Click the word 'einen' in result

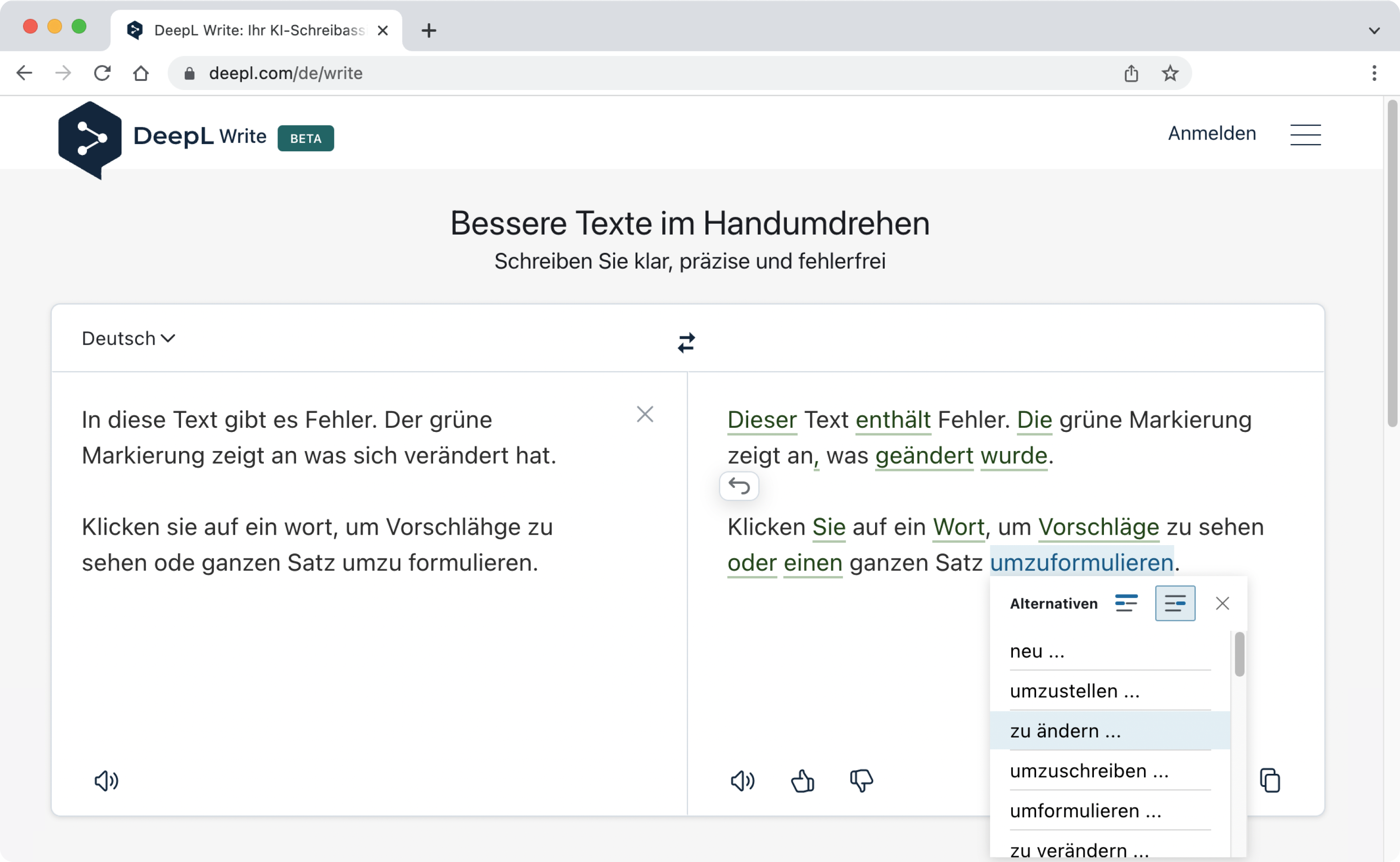click(x=813, y=563)
